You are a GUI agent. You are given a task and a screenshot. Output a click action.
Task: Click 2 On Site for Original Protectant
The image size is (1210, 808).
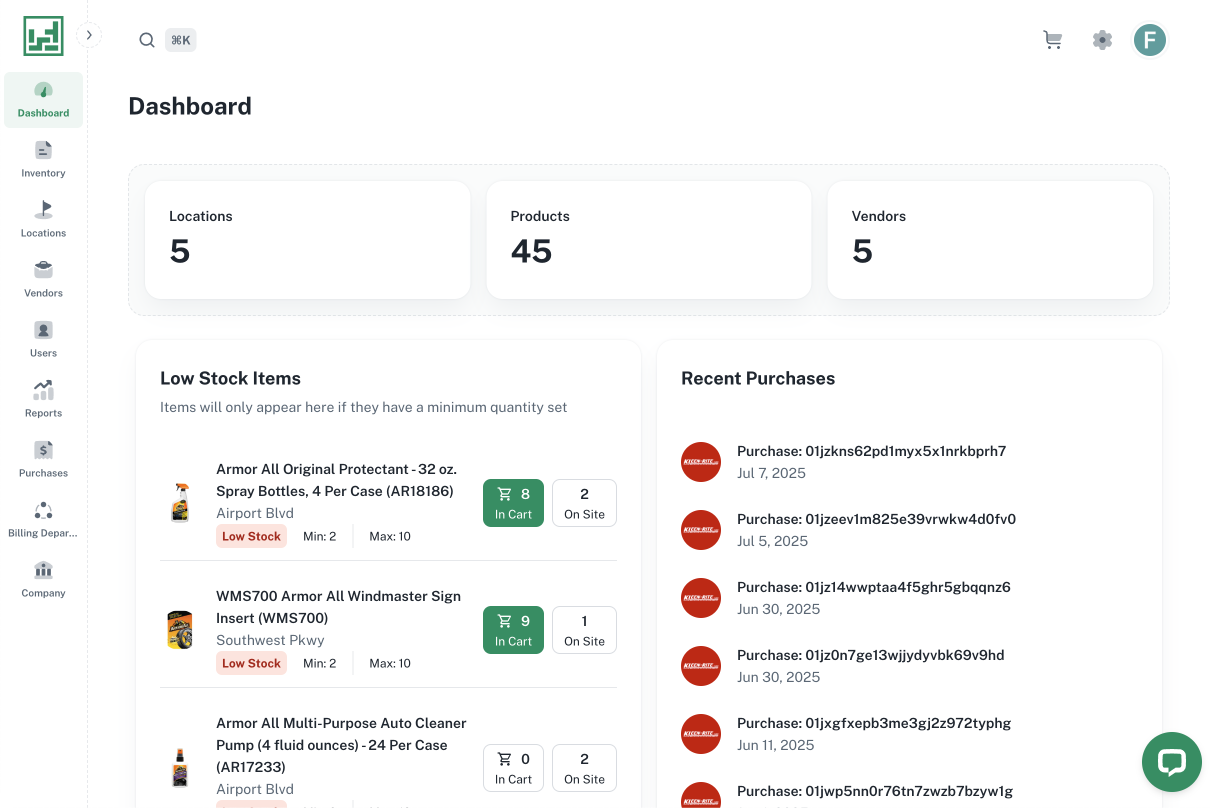coord(584,502)
